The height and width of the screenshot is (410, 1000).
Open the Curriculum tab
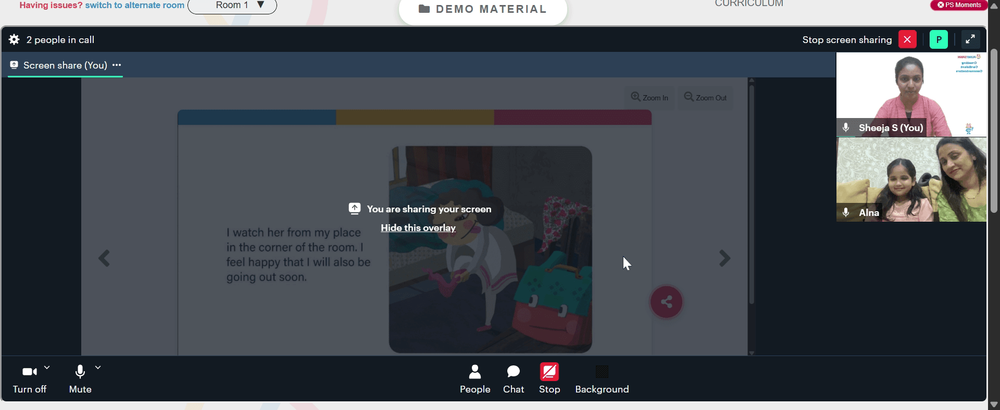click(749, 4)
